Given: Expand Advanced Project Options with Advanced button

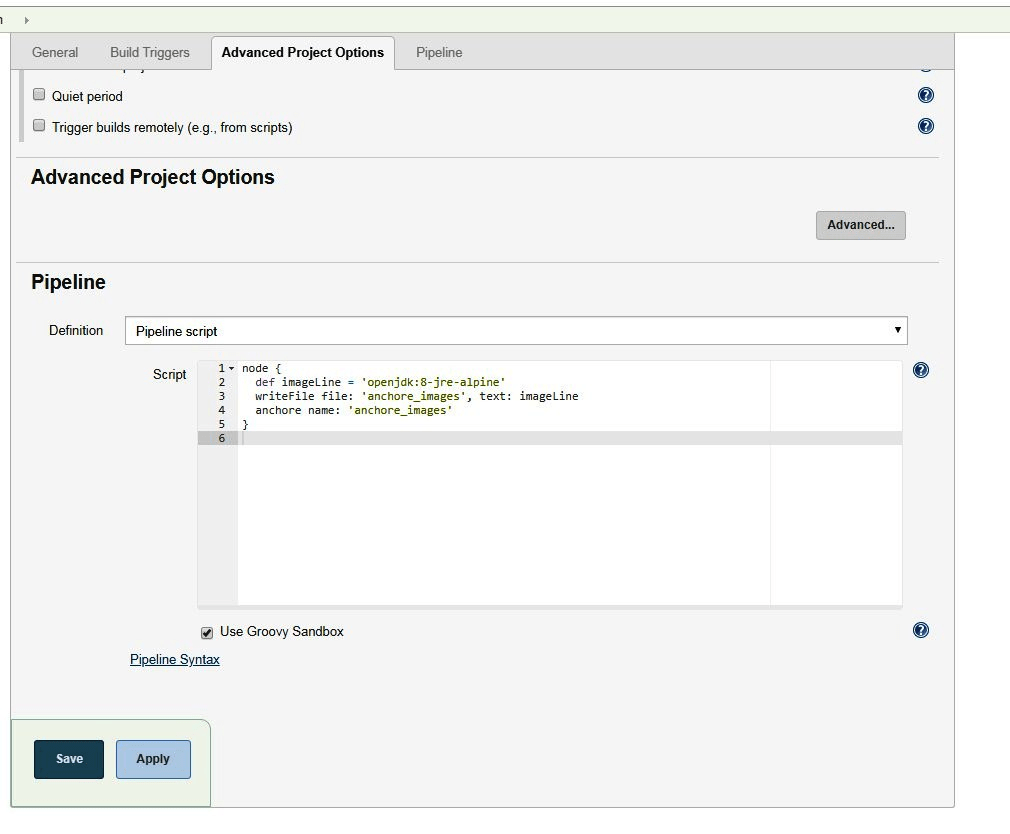Looking at the screenshot, I should point(860,225).
